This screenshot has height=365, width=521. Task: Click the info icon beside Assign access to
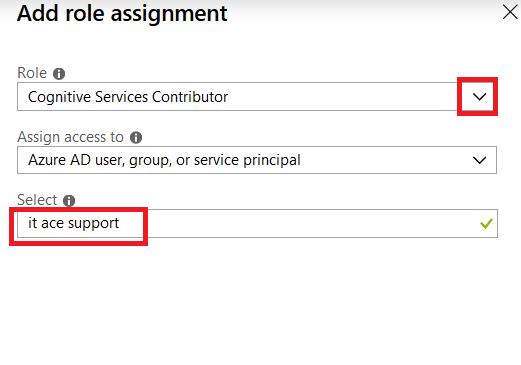[136, 137]
